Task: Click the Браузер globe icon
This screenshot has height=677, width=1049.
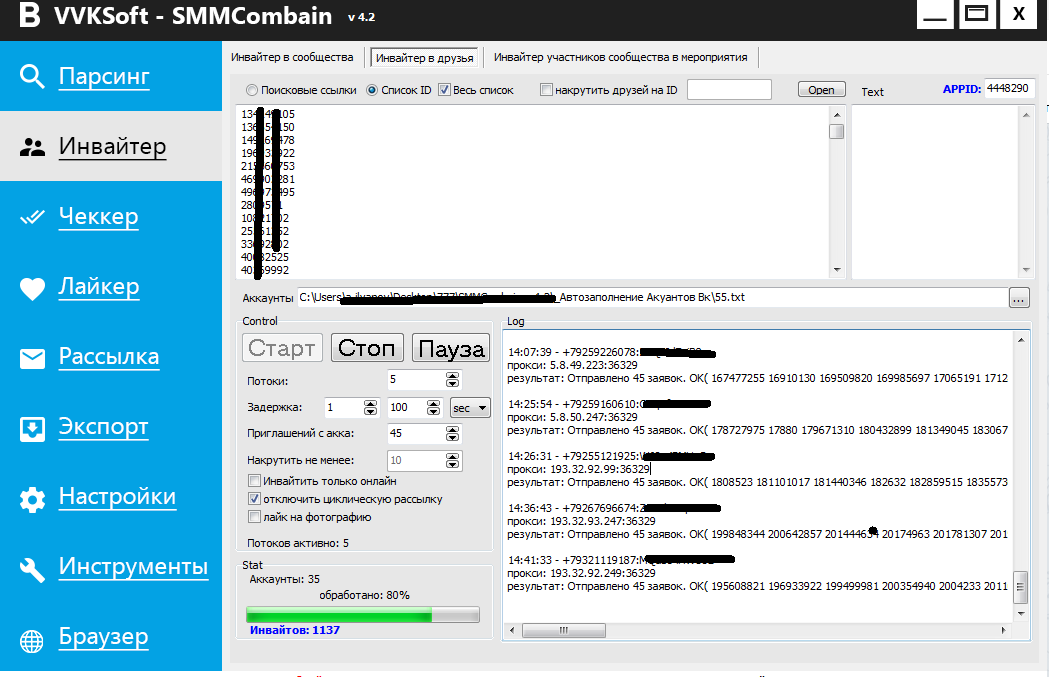Action: [x=33, y=639]
